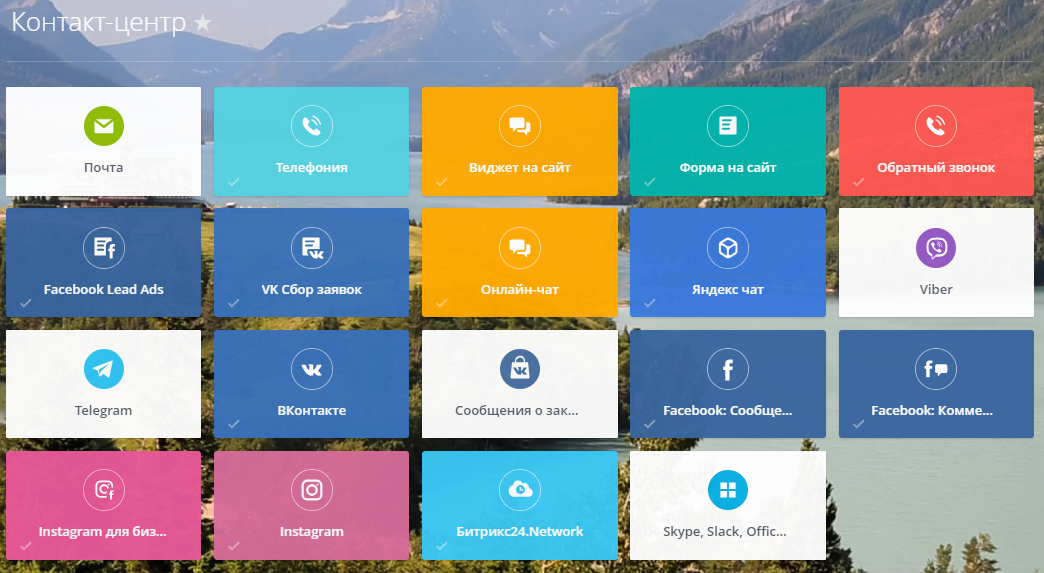This screenshot has width=1044, height=573.
Task: Open the Instagram для бизнеса icon
Action: [x=104, y=490]
